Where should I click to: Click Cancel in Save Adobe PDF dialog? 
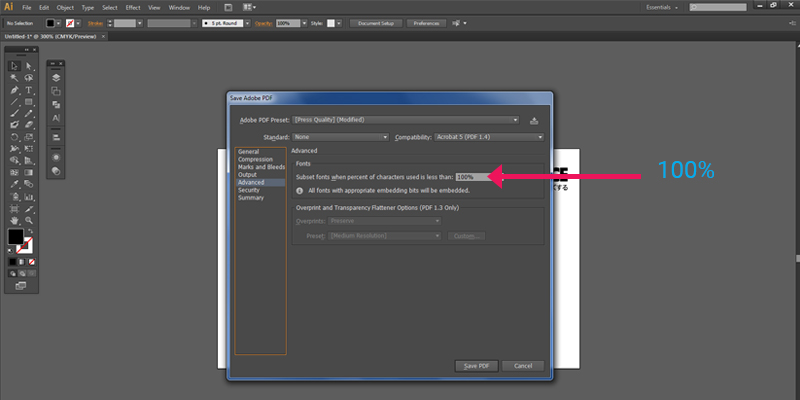point(523,366)
